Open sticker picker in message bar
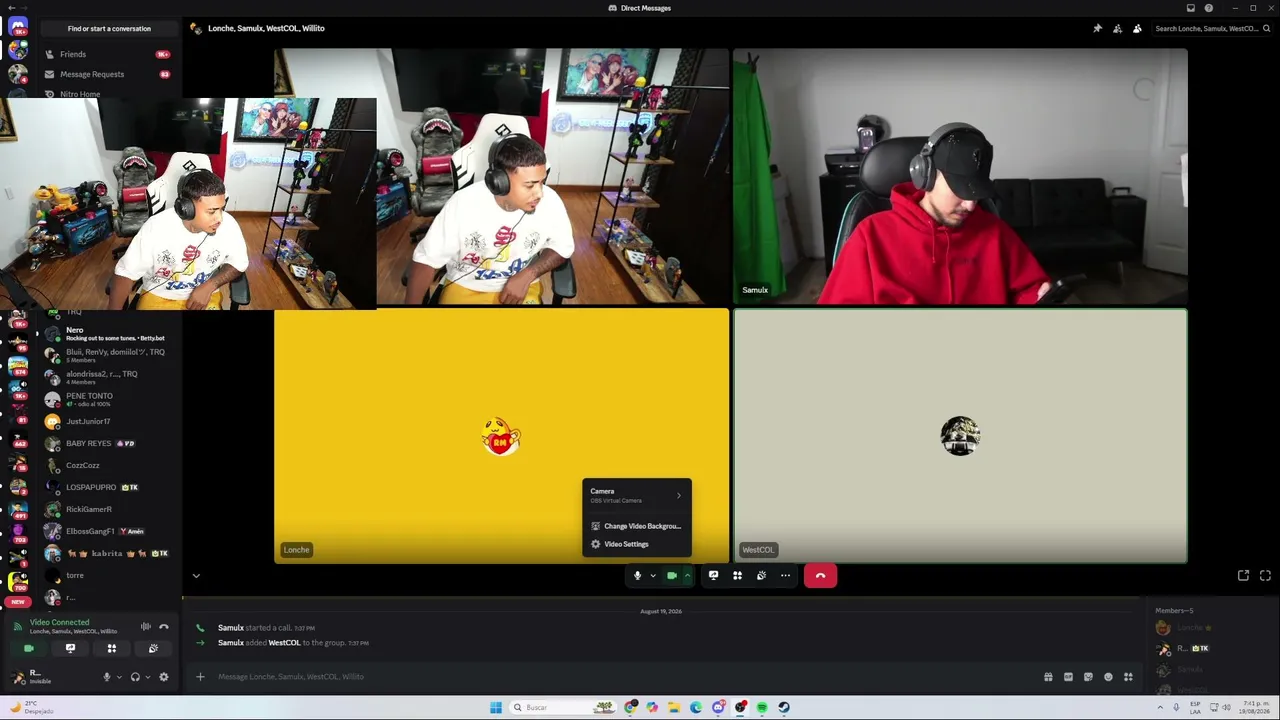 1088,677
